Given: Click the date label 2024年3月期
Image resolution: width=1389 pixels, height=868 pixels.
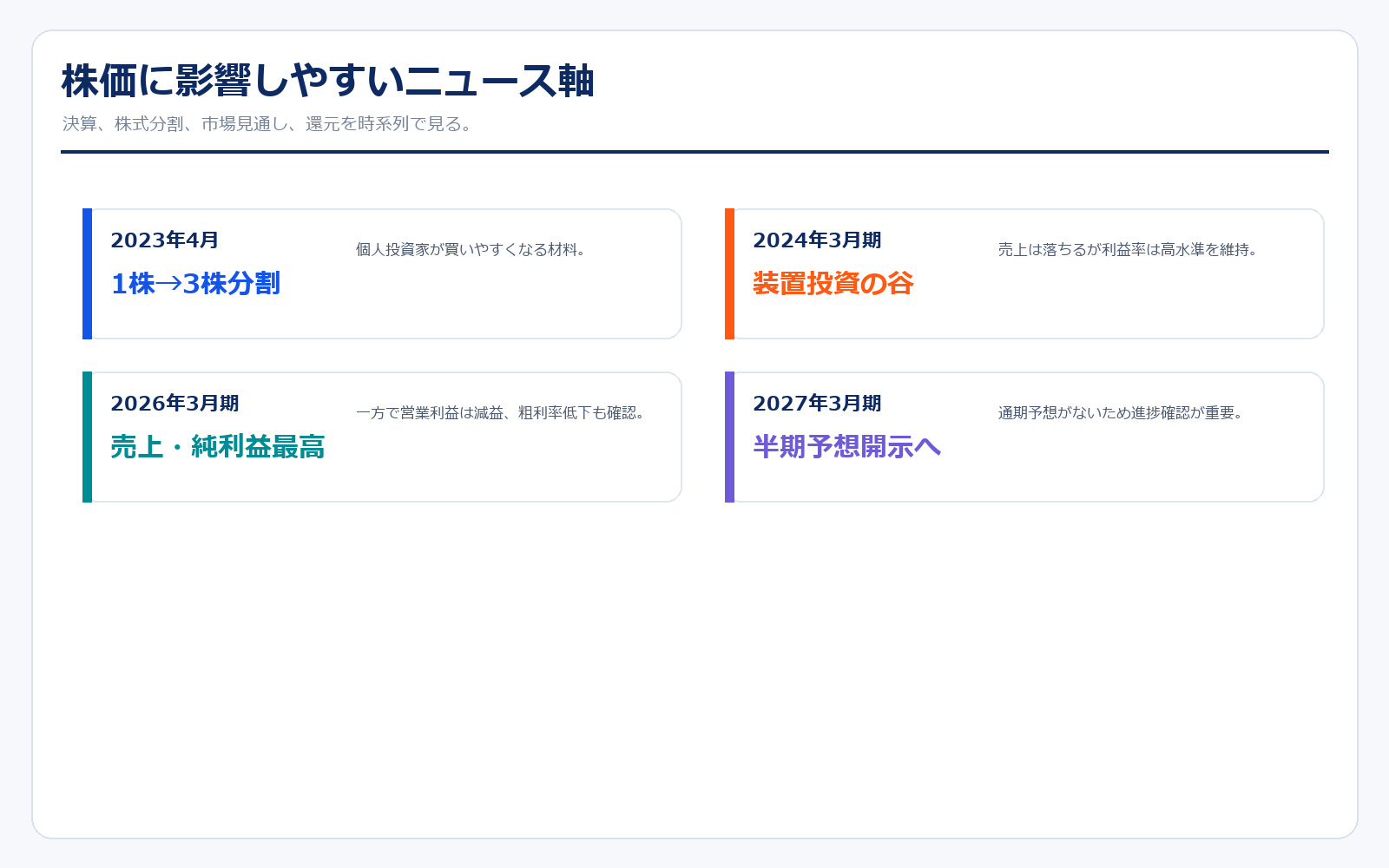Looking at the screenshot, I should coord(817,240).
